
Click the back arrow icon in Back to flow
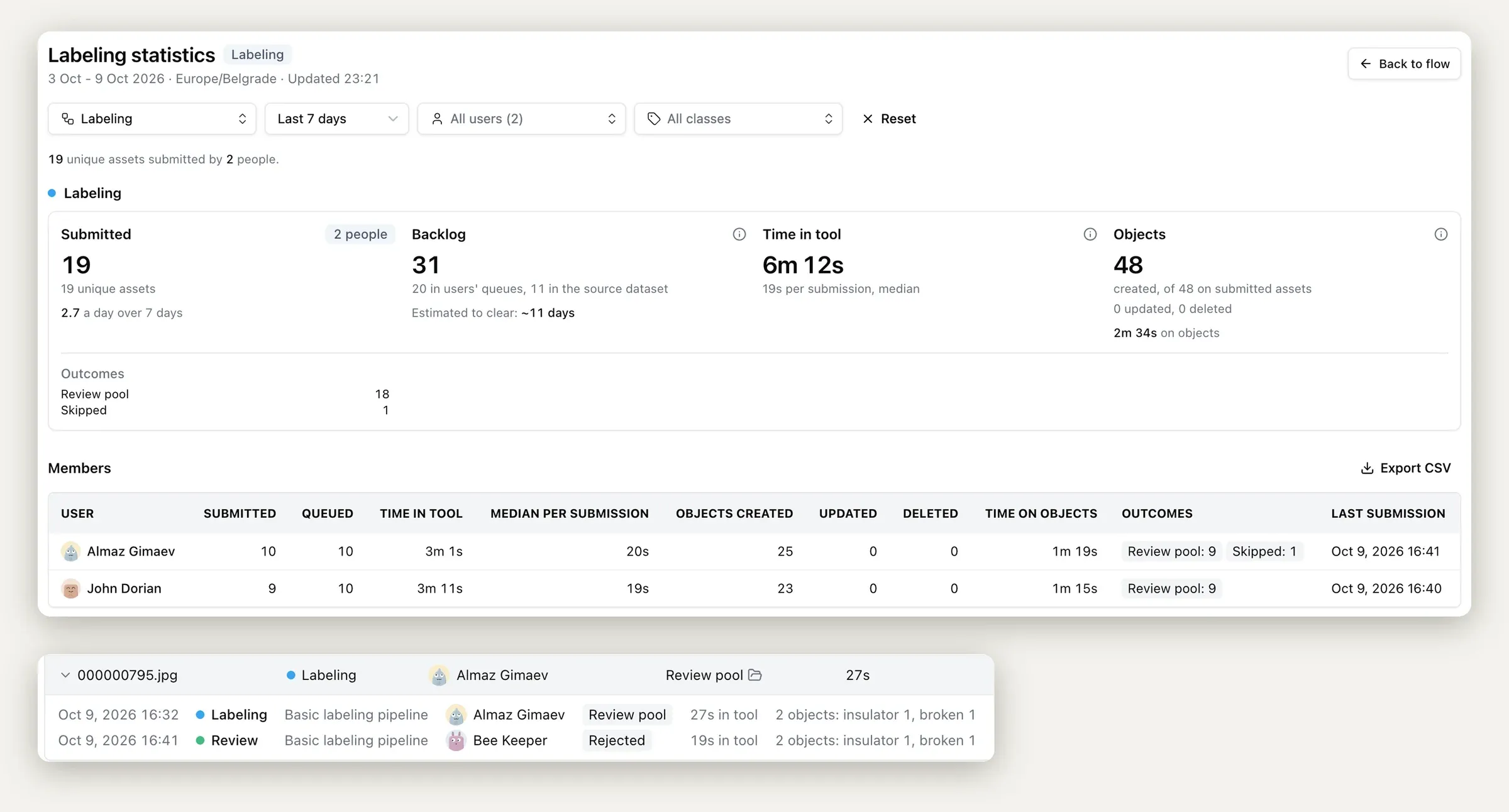pos(1366,63)
